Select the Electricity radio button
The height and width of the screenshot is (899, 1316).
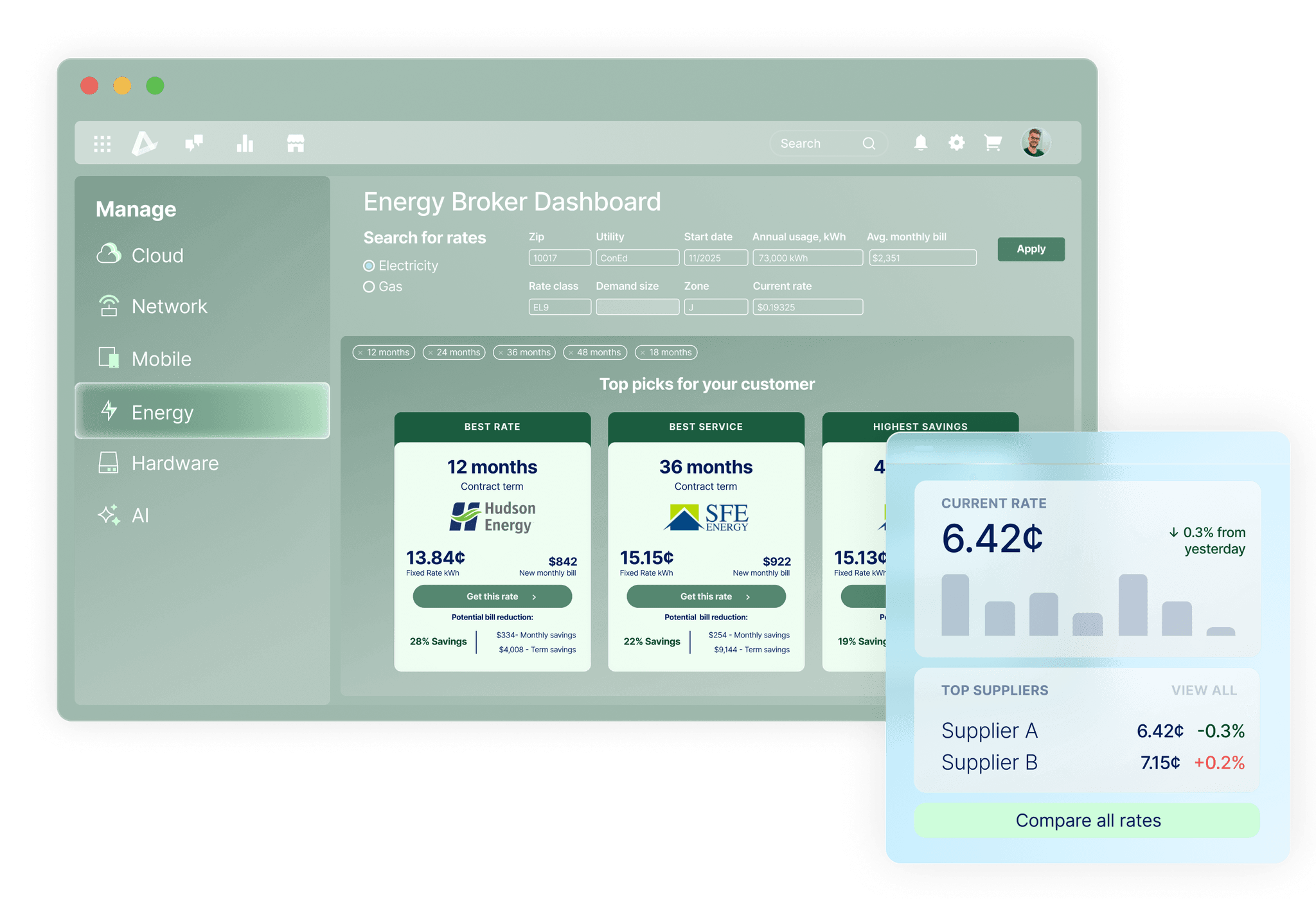click(x=369, y=265)
